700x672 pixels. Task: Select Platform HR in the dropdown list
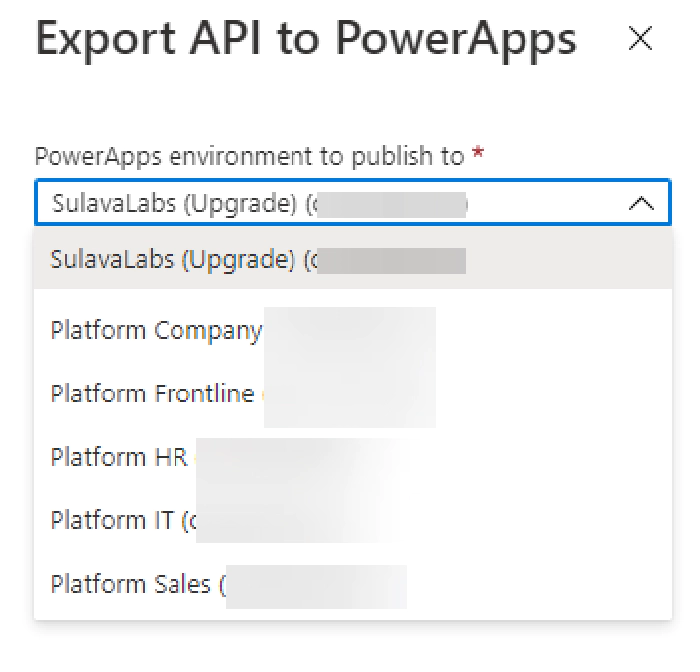(x=119, y=457)
